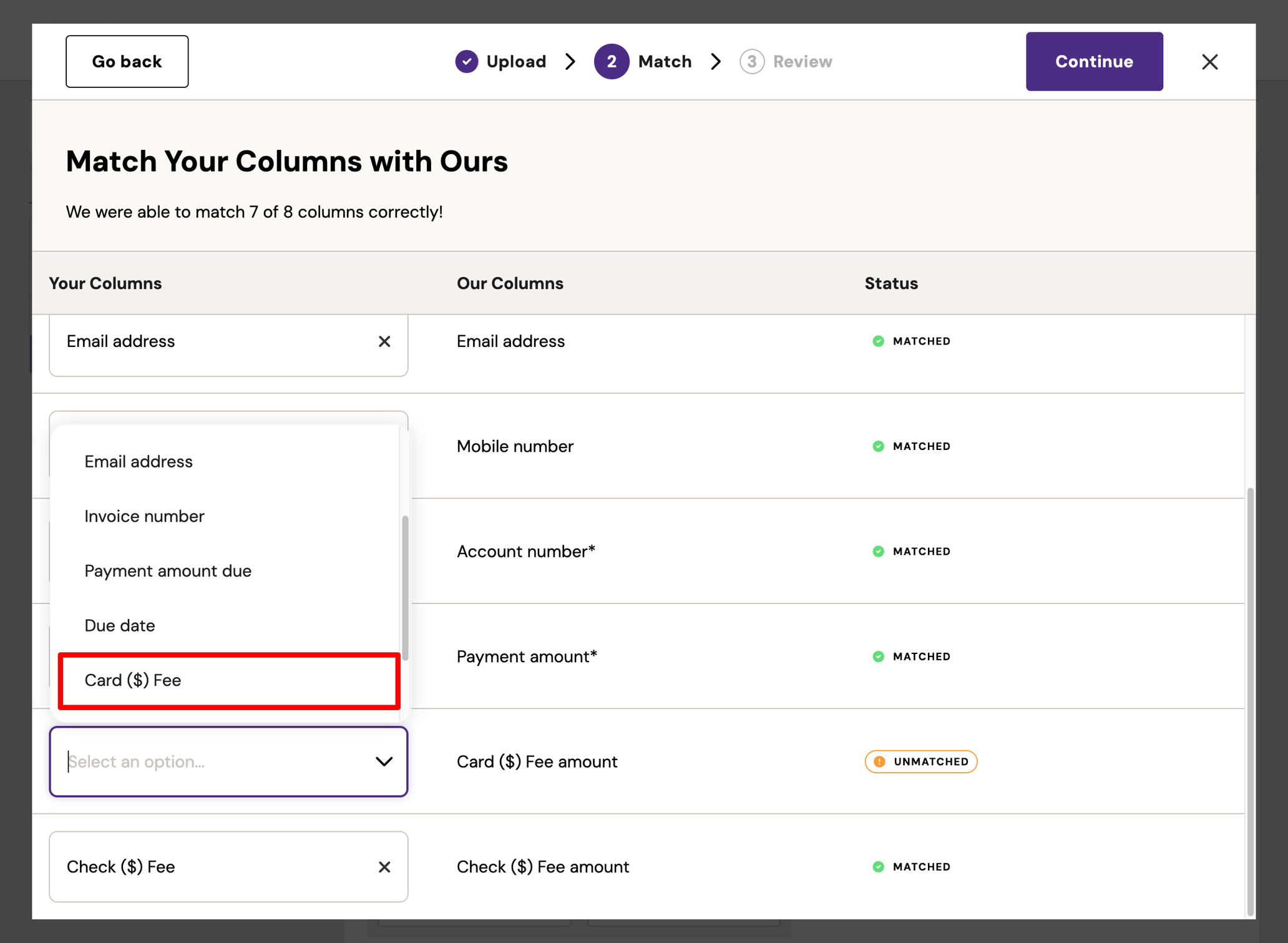Image resolution: width=1288 pixels, height=943 pixels.
Task: Click the matched check icon for Payment amount
Action: pyautogui.click(x=878, y=656)
